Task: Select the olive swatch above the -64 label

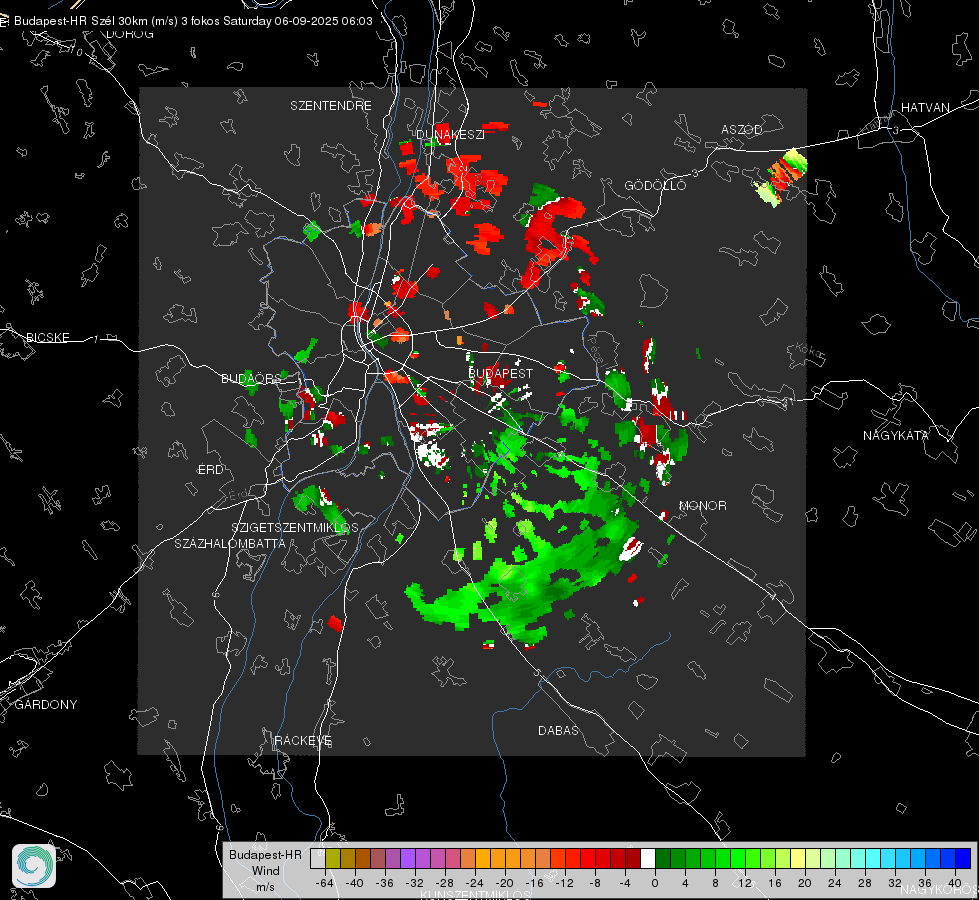Action: [333, 859]
